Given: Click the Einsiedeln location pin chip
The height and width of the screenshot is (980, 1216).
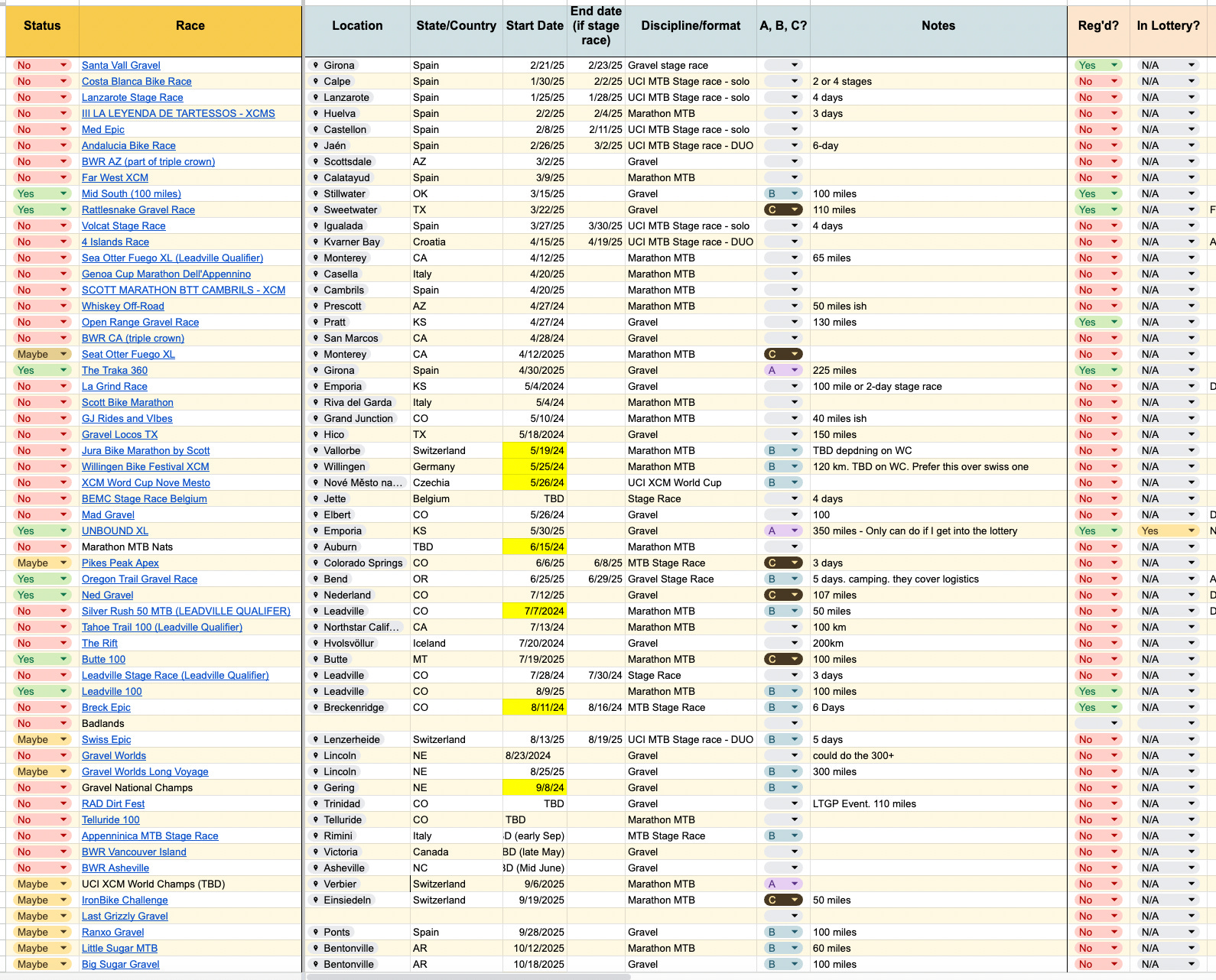Looking at the screenshot, I should pos(341,900).
